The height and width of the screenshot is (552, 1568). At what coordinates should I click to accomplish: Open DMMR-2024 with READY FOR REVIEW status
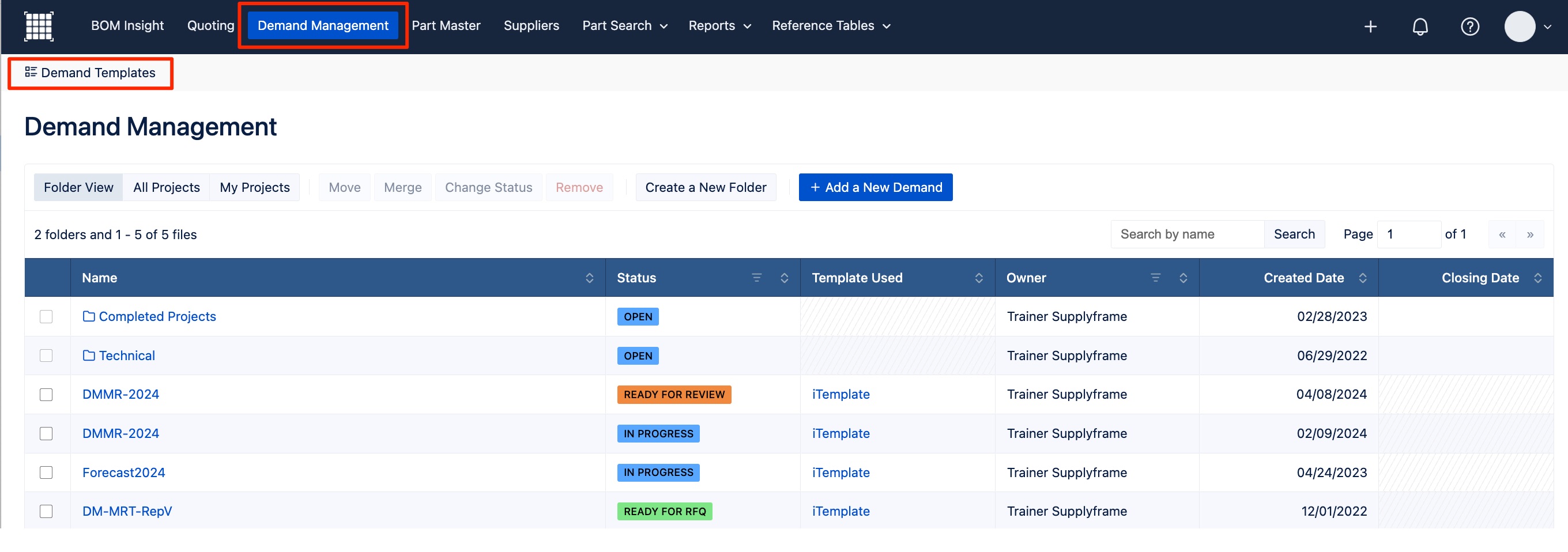point(120,394)
